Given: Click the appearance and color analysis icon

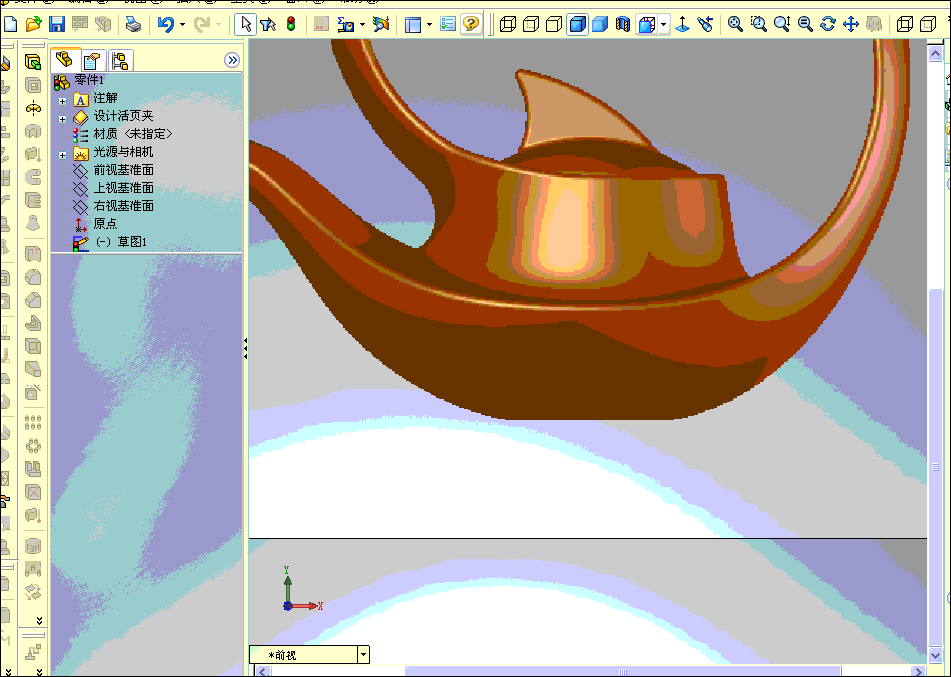Looking at the screenshot, I should click(381, 24).
